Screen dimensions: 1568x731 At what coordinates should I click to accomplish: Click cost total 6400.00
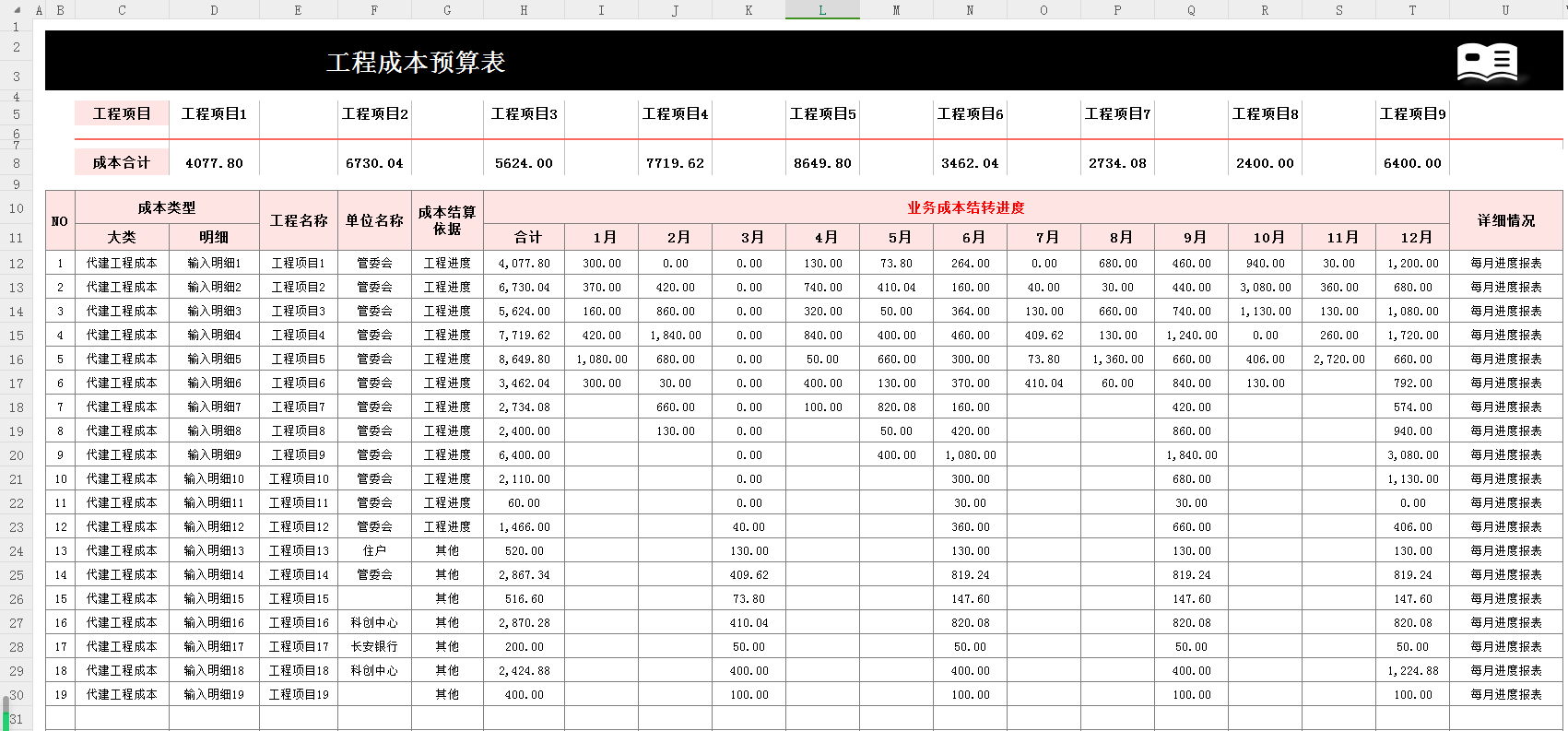click(x=1412, y=163)
